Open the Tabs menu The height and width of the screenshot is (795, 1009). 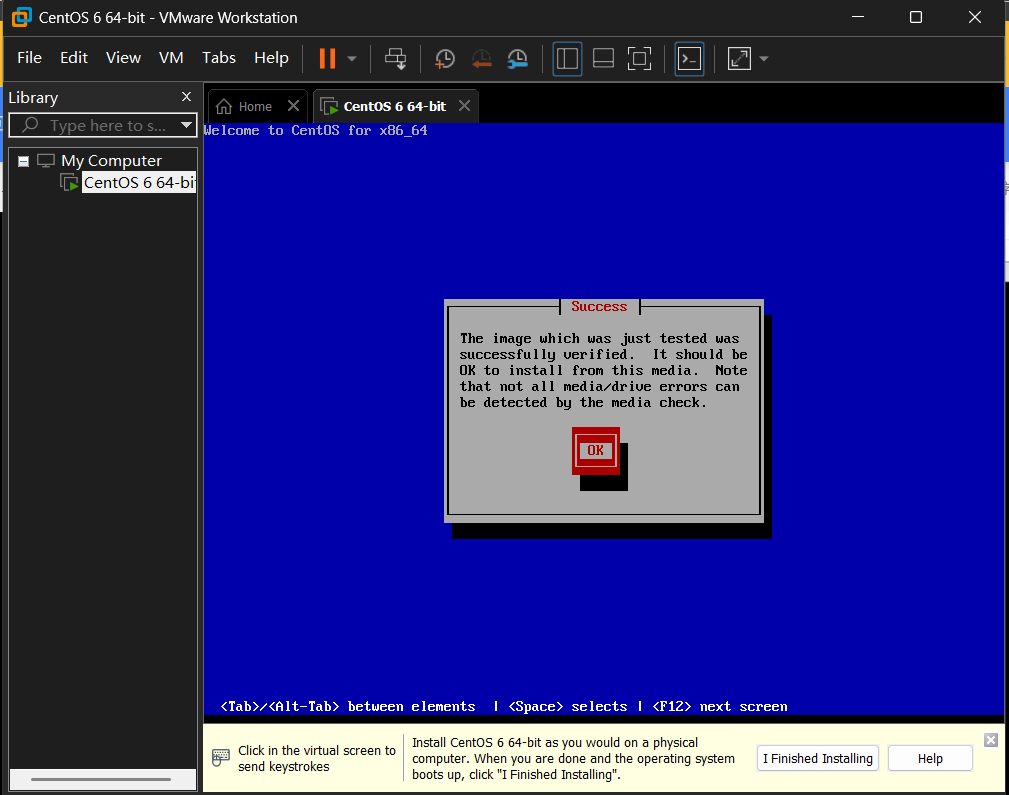pos(219,58)
